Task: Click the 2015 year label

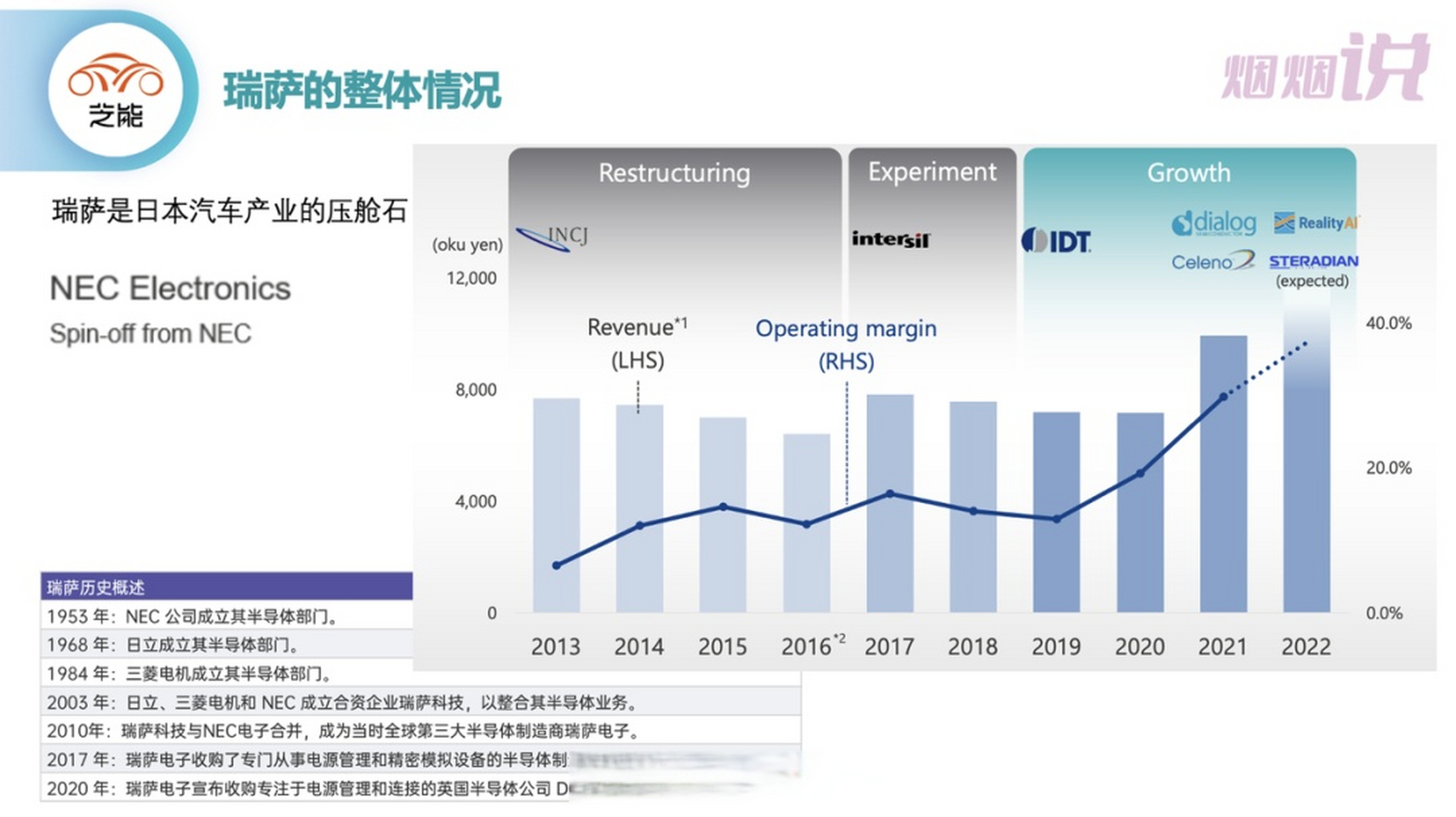Action: tap(723, 647)
